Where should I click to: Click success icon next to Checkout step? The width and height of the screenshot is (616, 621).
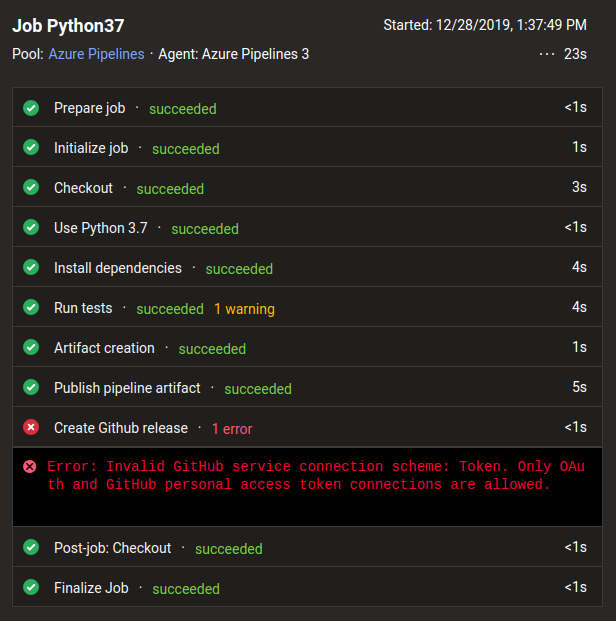[31, 187]
